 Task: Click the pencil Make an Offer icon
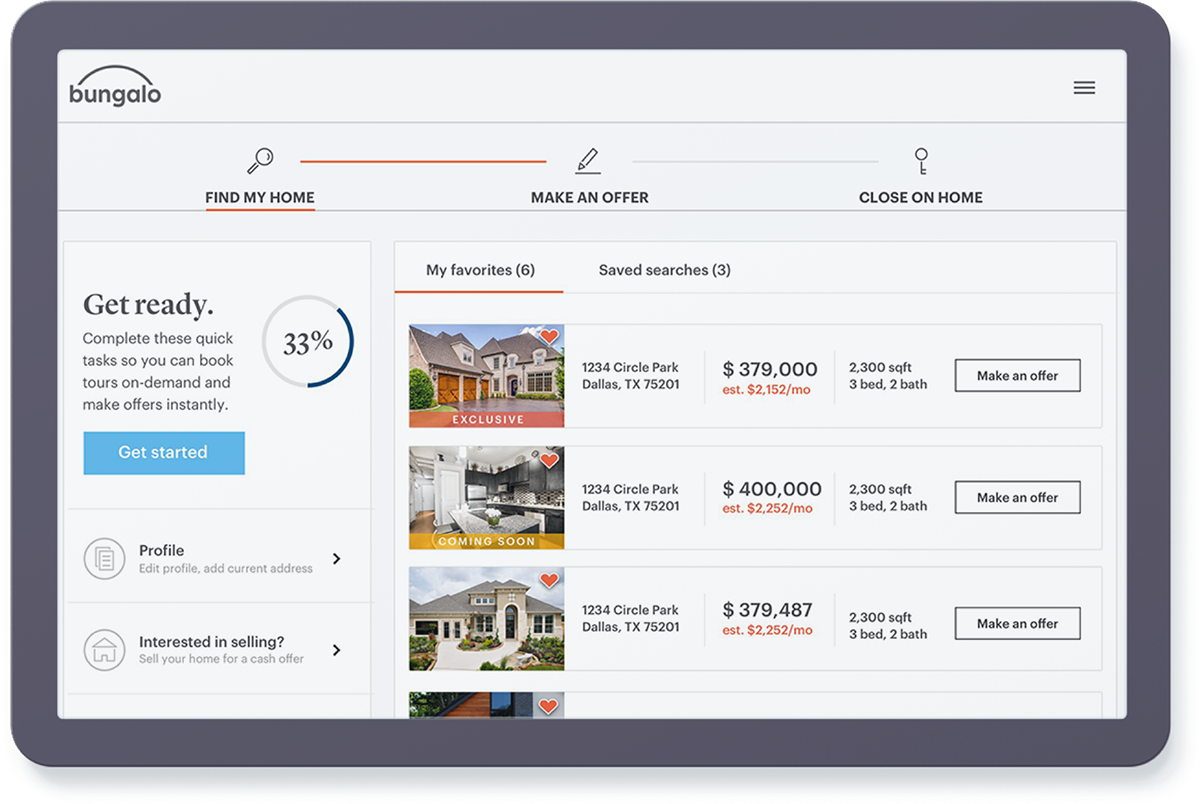(588, 161)
